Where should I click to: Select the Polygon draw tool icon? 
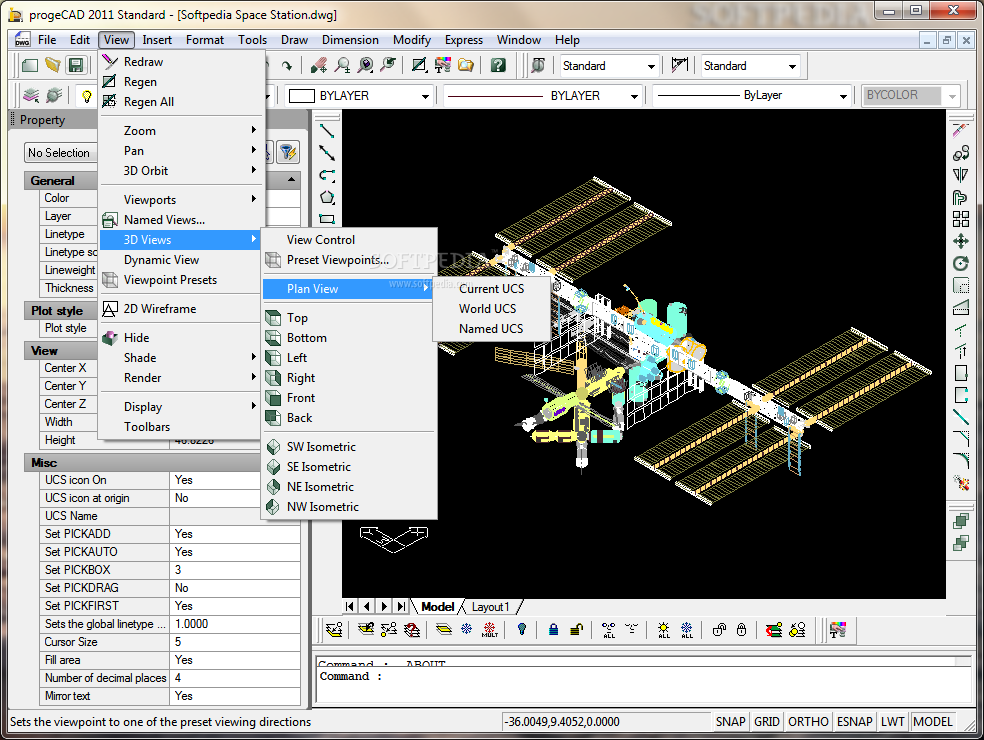pyautogui.click(x=327, y=197)
